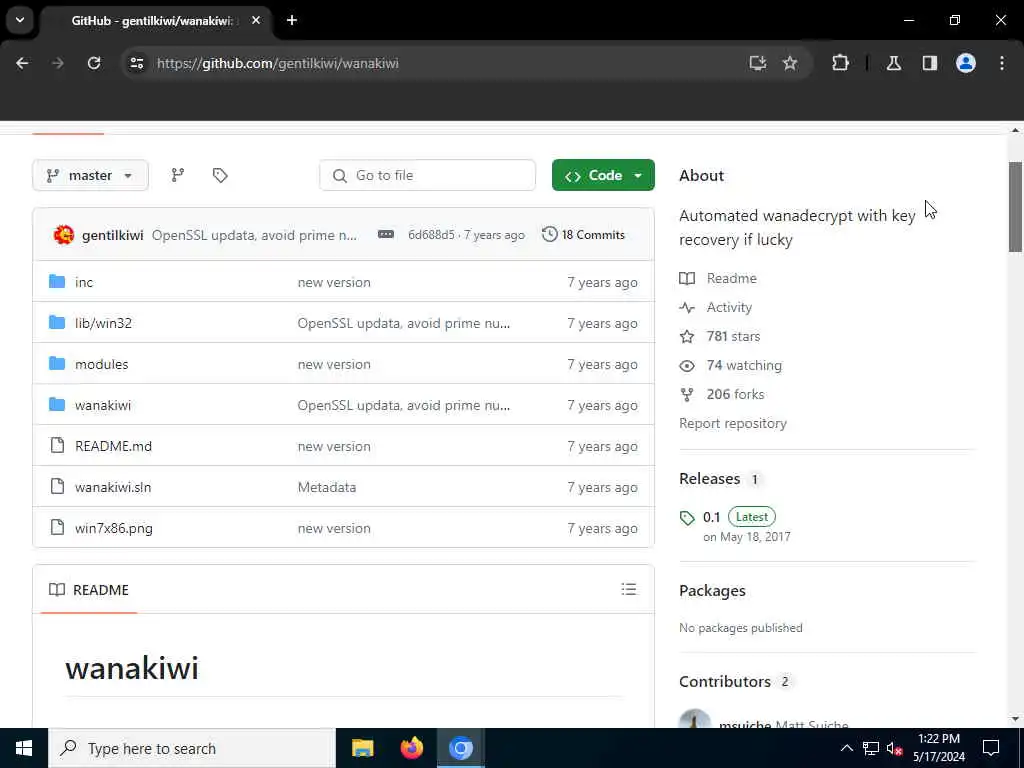Image resolution: width=1024 pixels, height=768 pixels.
Task: Open the Contributors heading
Action: click(x=725, y=681)
